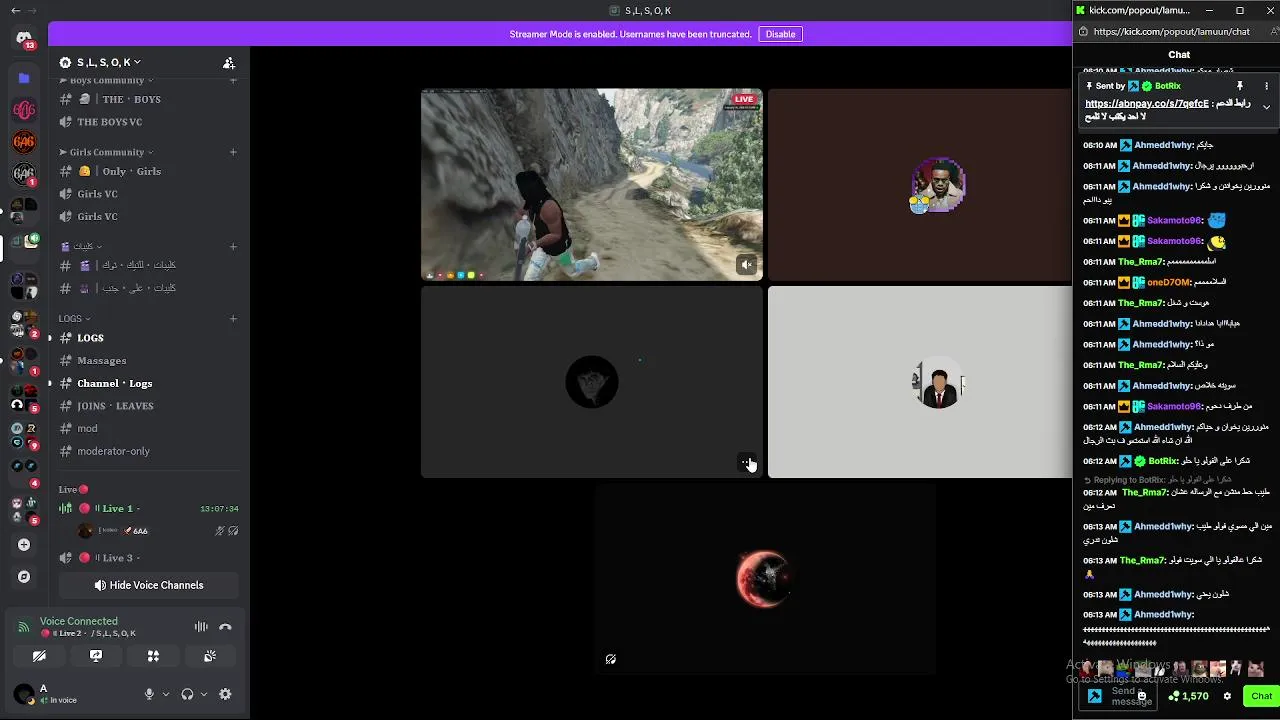Open abnpay.co link in pinned message
The height and width of the screenshot is (720, 1280).
1146,103
